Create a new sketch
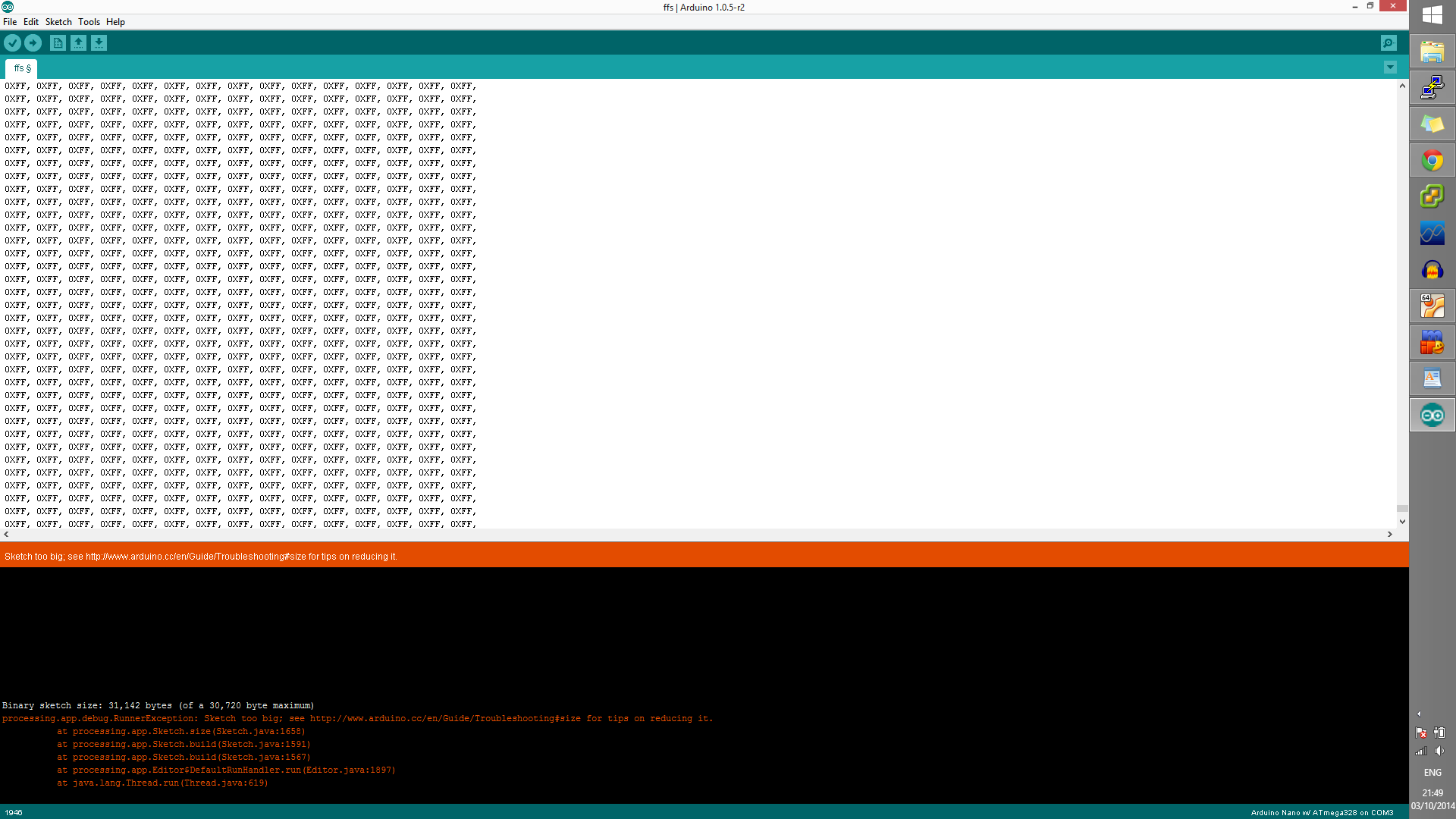This screenshot has height=819, width=1456. point(58,43)
